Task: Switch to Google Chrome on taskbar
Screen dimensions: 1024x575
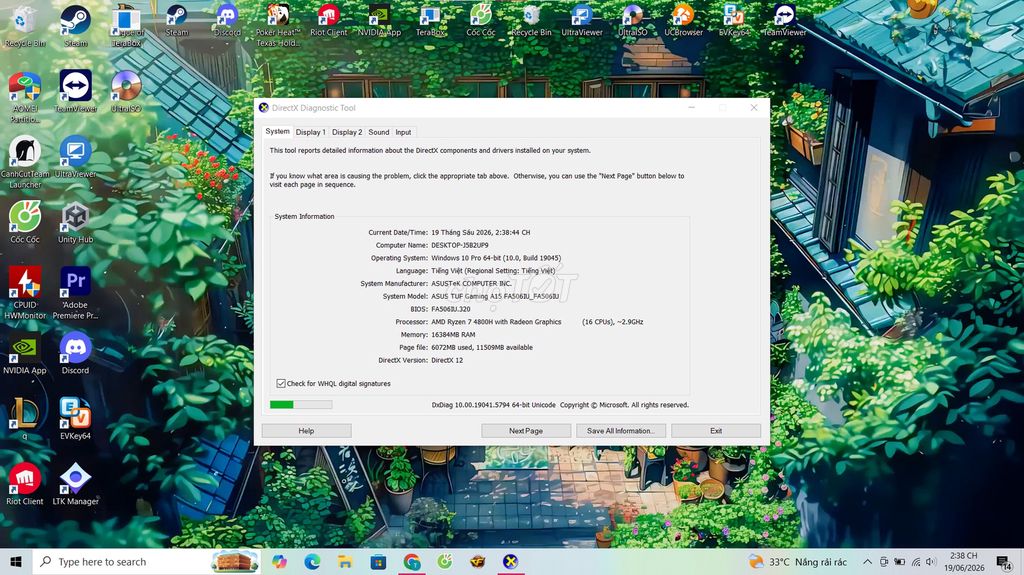Action: point(411,561)
